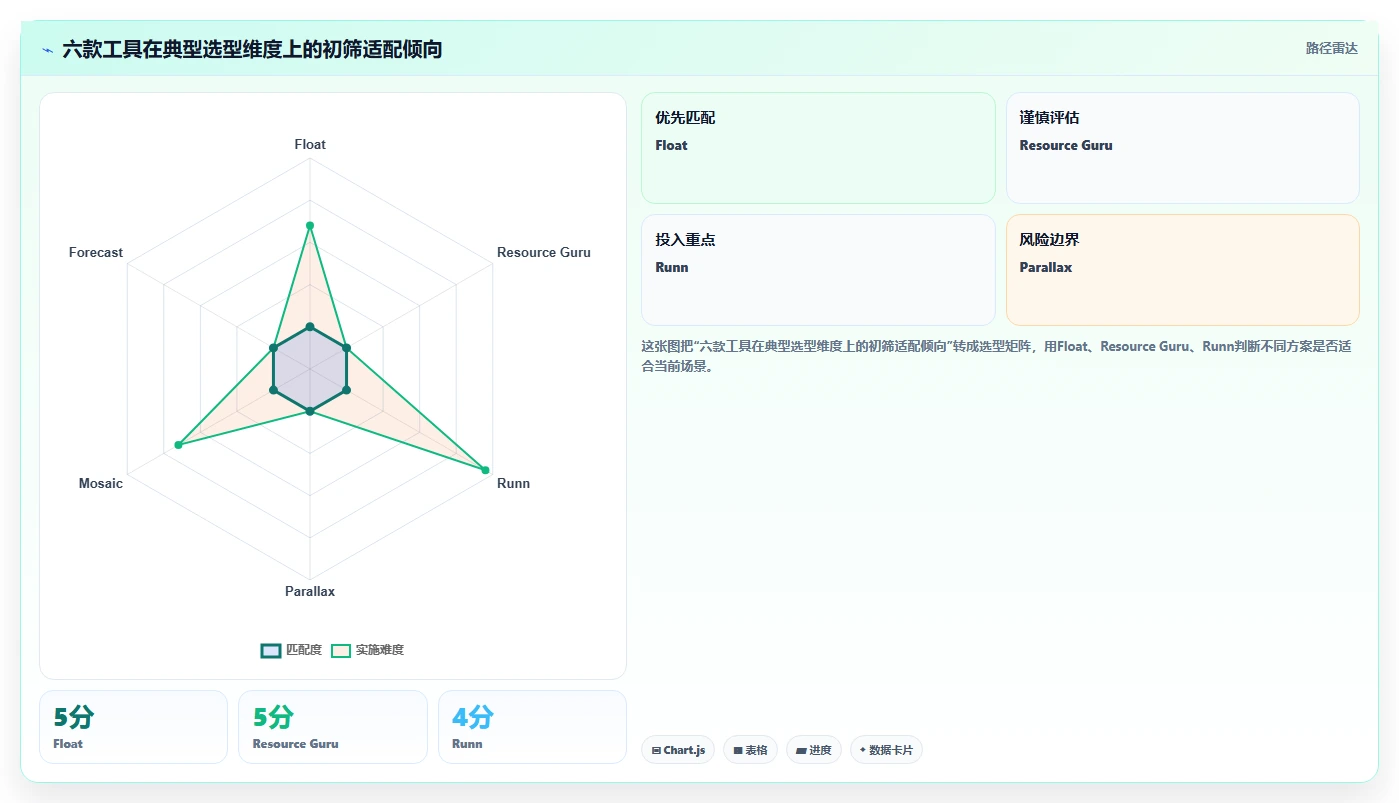Click the 实施难度 data point at Runn
The width and height of the screenshot is (1399, 803).
(x=486, y=470)
